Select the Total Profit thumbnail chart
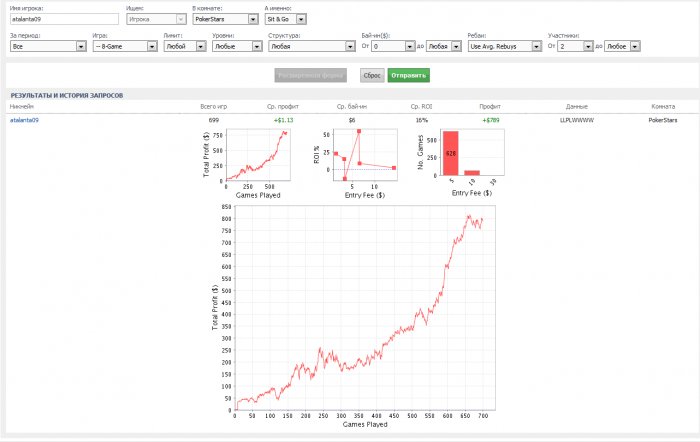This screenshot has width=700, height=442. (247, 163)
